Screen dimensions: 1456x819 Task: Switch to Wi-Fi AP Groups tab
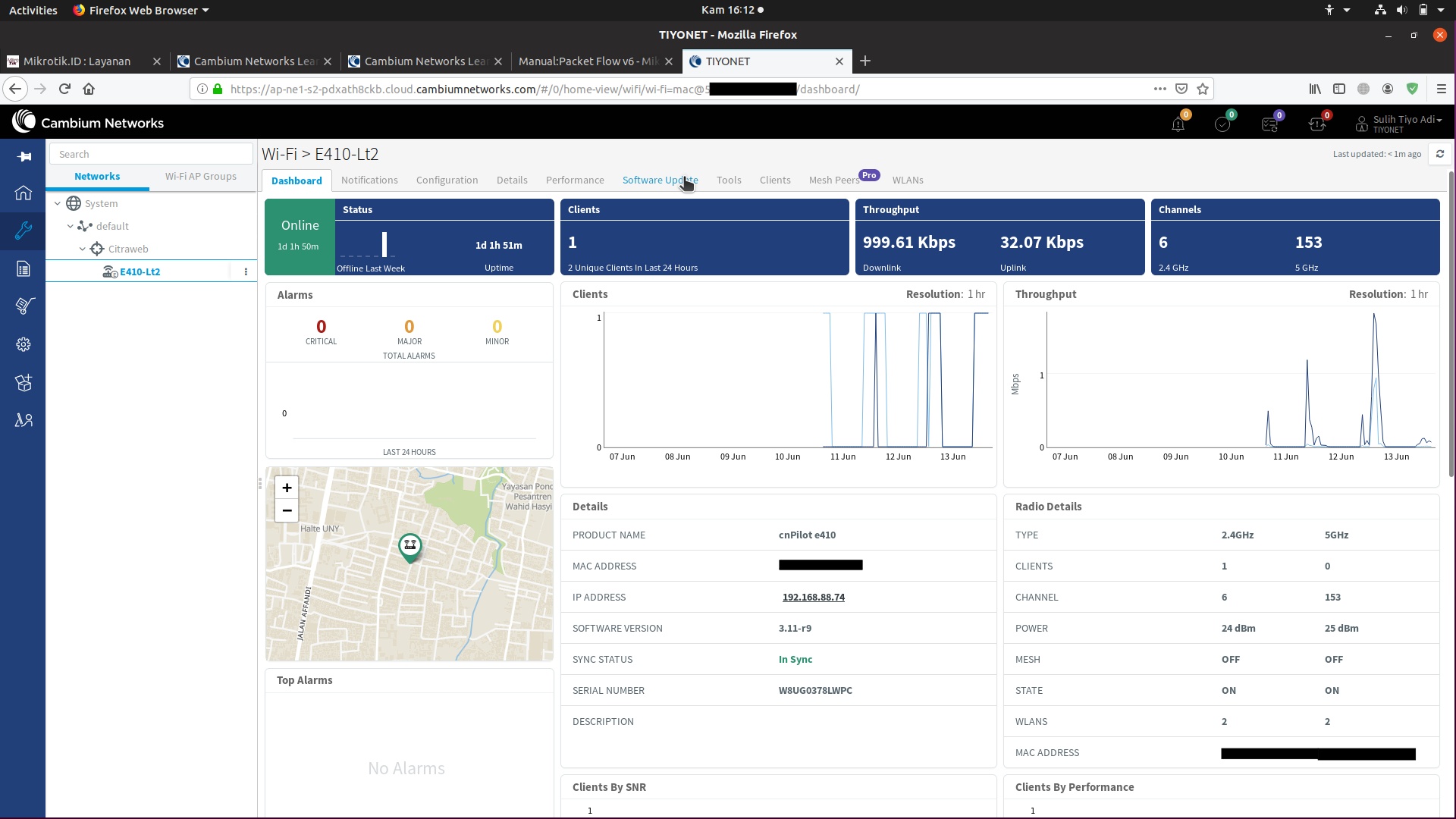(x=201, y=176)
